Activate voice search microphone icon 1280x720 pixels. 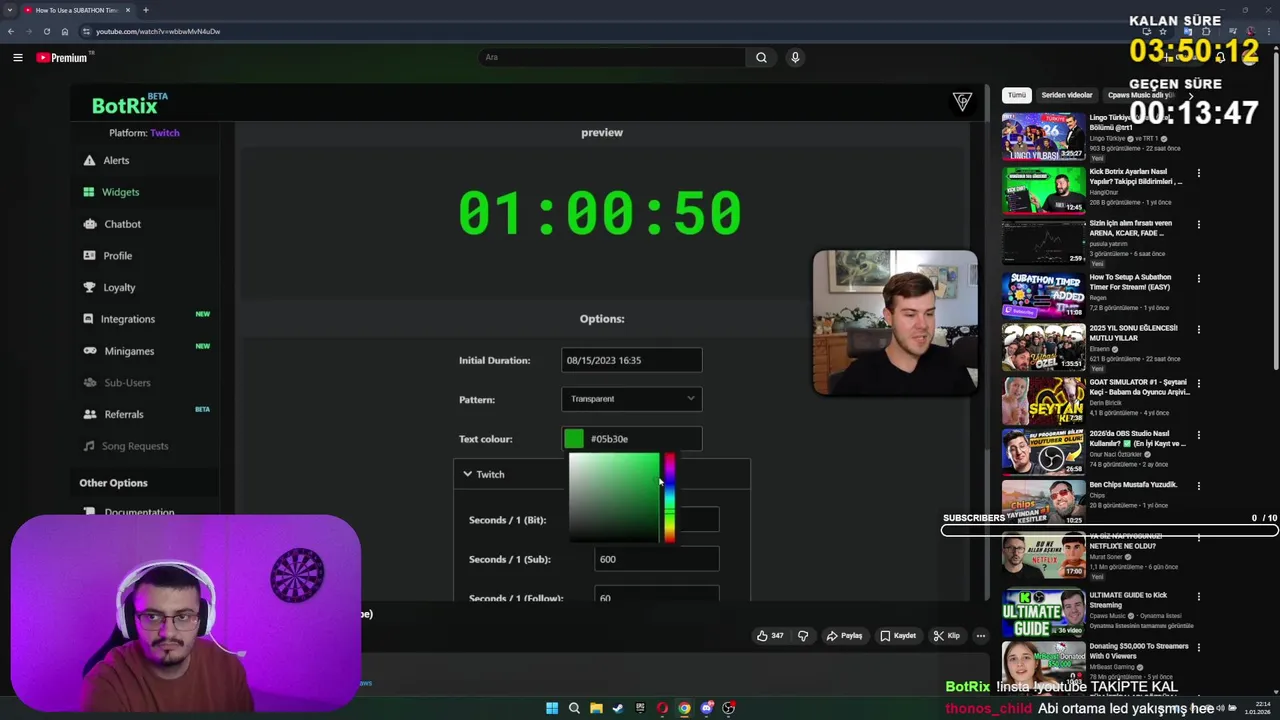(795, 57)
